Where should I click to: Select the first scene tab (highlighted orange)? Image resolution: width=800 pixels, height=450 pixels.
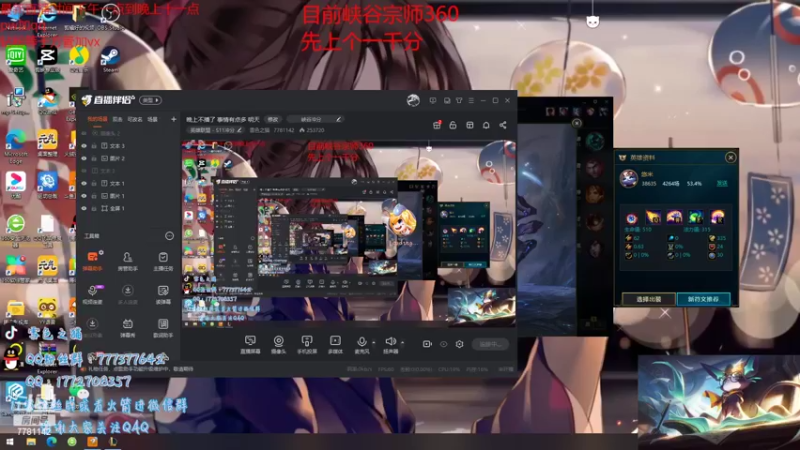pos(97,119)
